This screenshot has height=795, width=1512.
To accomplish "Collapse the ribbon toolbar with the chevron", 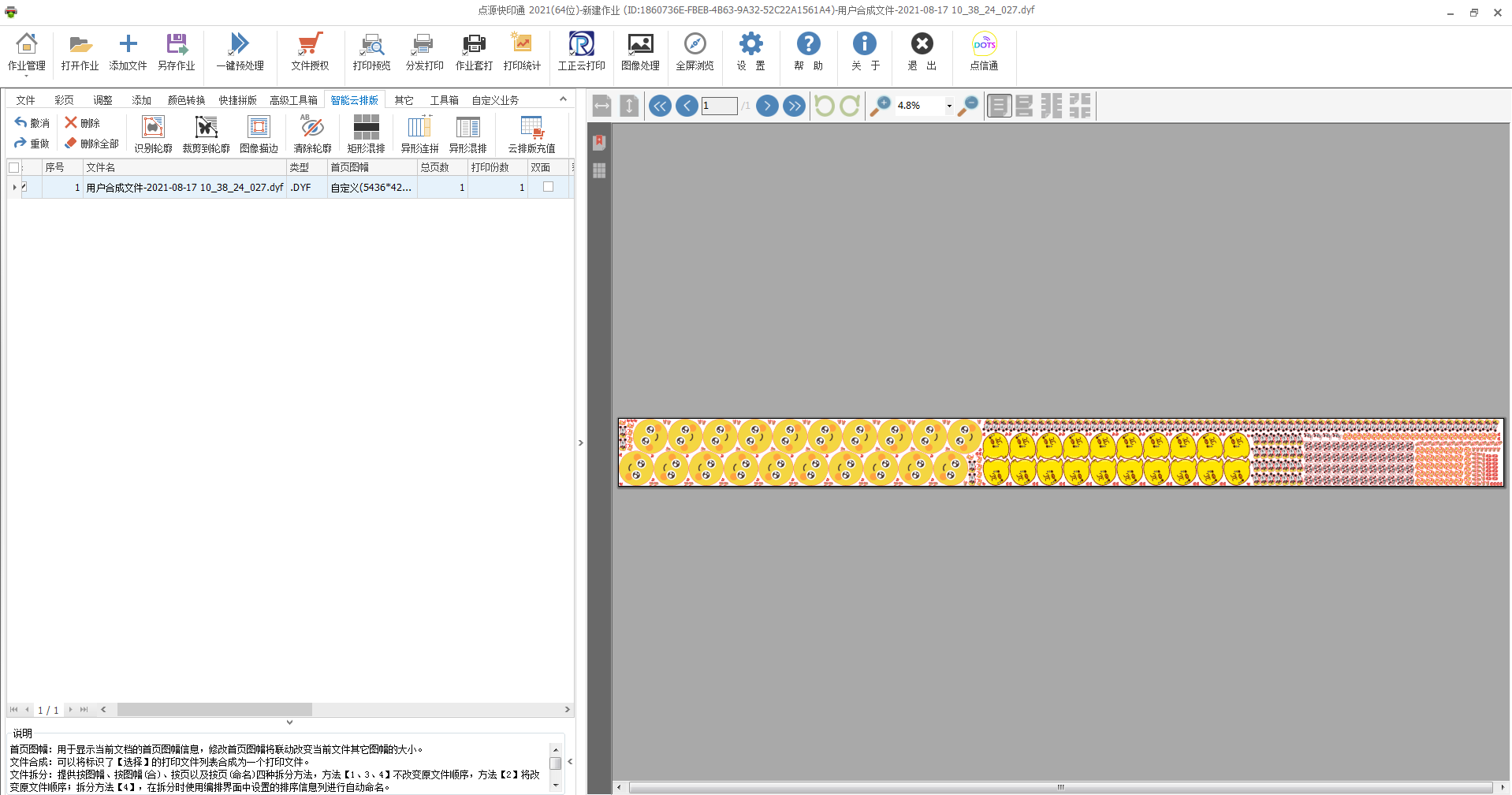I will point(563,99).
